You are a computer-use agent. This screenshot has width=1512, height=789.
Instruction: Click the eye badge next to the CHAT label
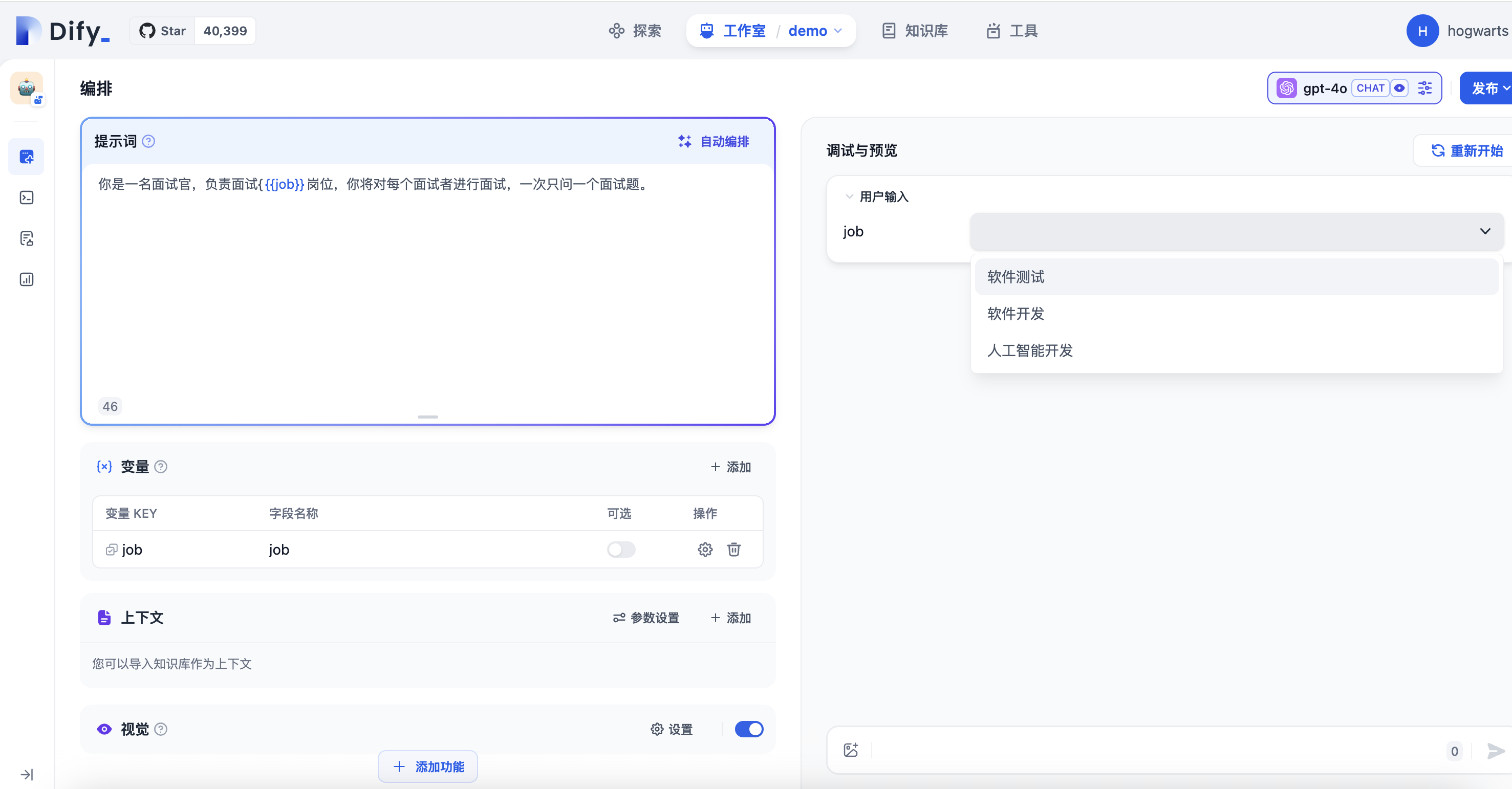[x=1400, y=88]
